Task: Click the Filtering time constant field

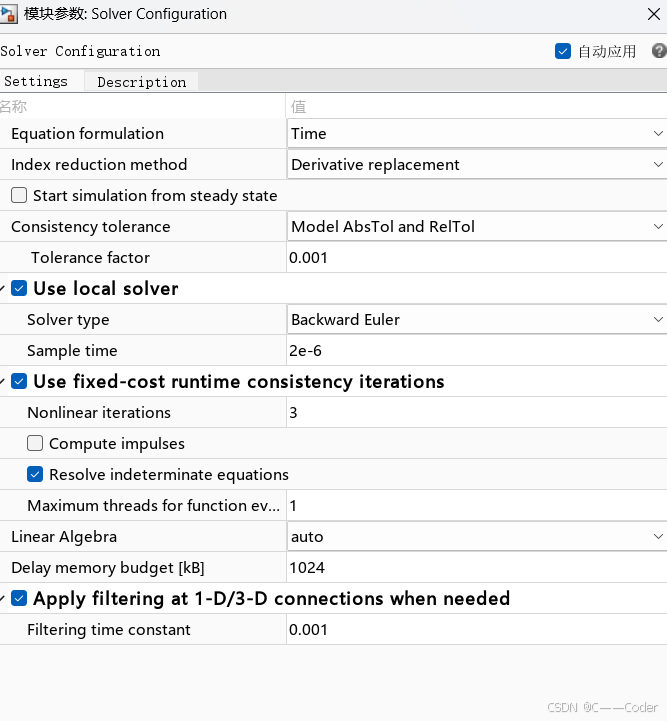Action: 476,629
